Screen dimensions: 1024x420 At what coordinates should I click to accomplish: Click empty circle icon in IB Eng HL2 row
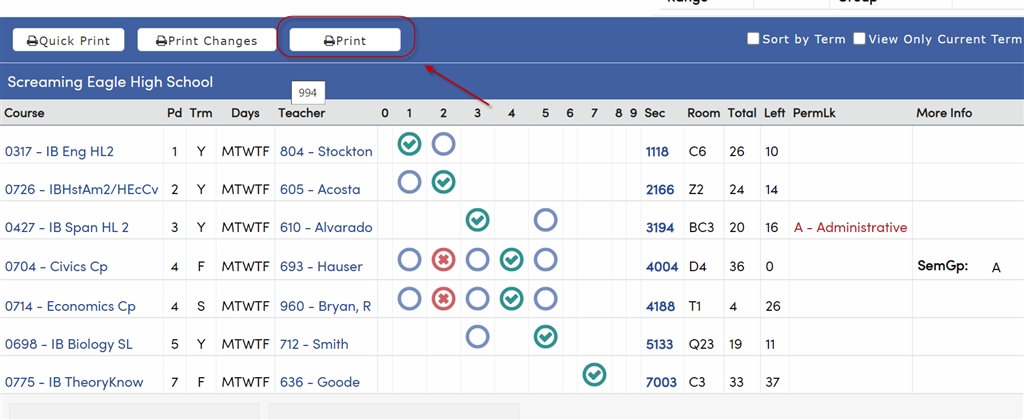443,144
